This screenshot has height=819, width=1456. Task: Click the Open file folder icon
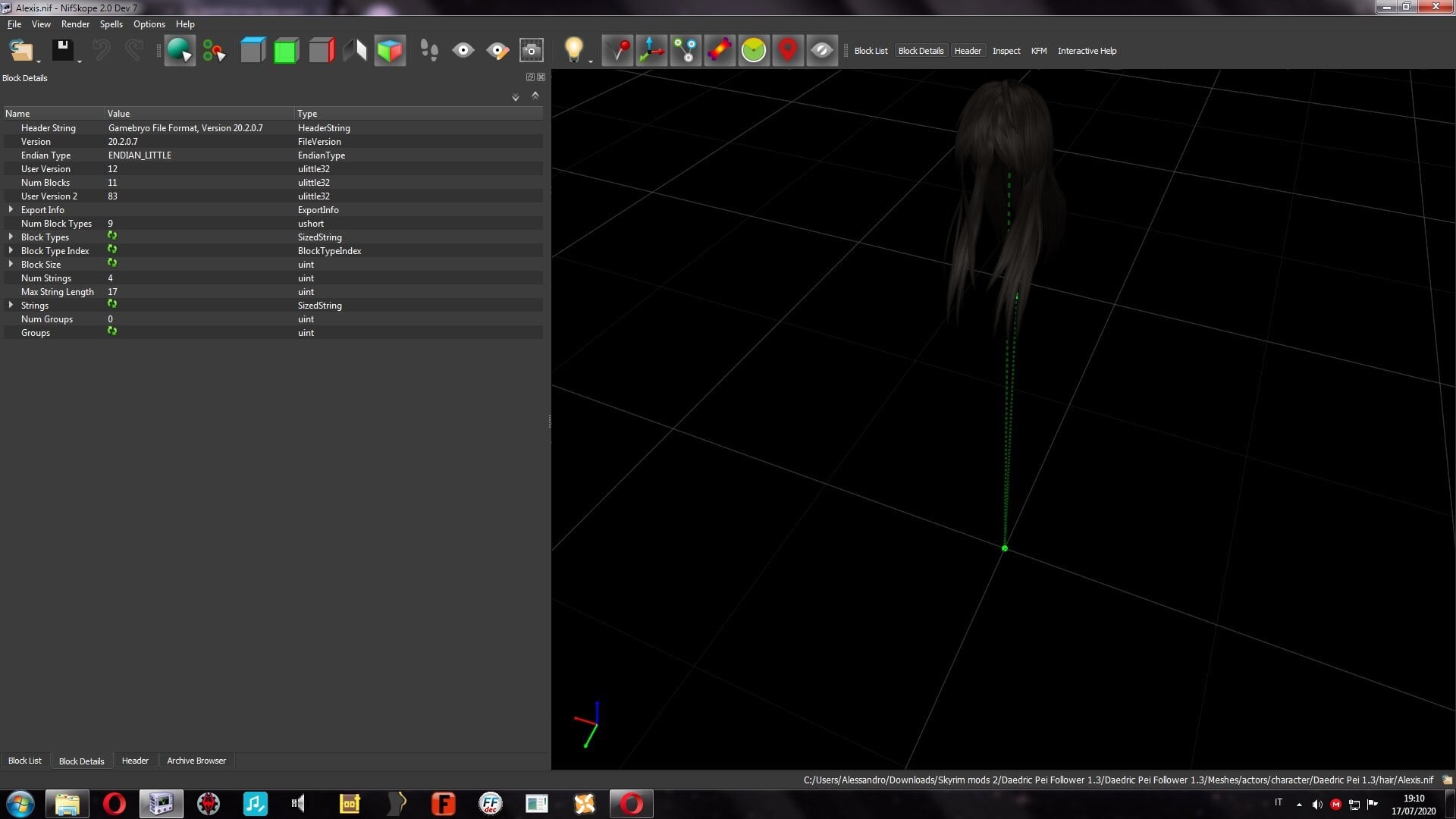(x=21, y=51)
